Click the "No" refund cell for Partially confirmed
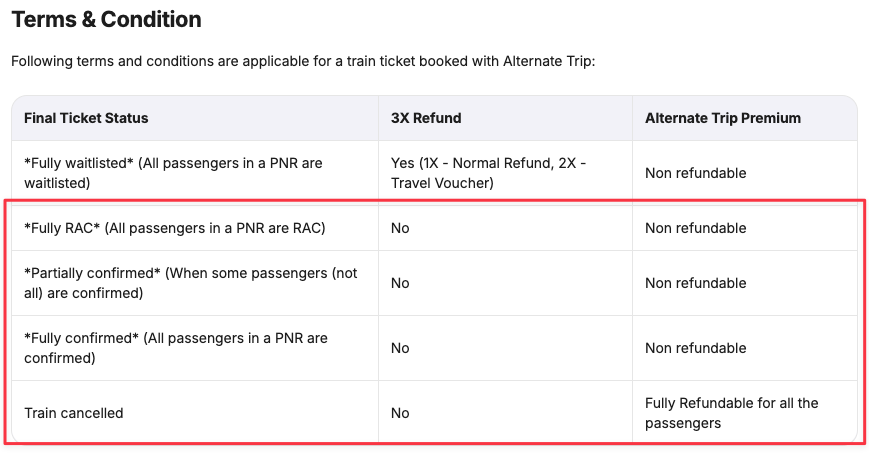Screen dimensions: 869x453 (401, 283)
